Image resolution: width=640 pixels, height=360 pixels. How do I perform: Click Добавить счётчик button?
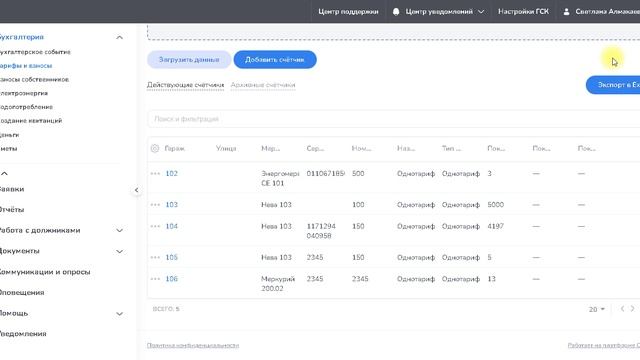pos(275,60)
